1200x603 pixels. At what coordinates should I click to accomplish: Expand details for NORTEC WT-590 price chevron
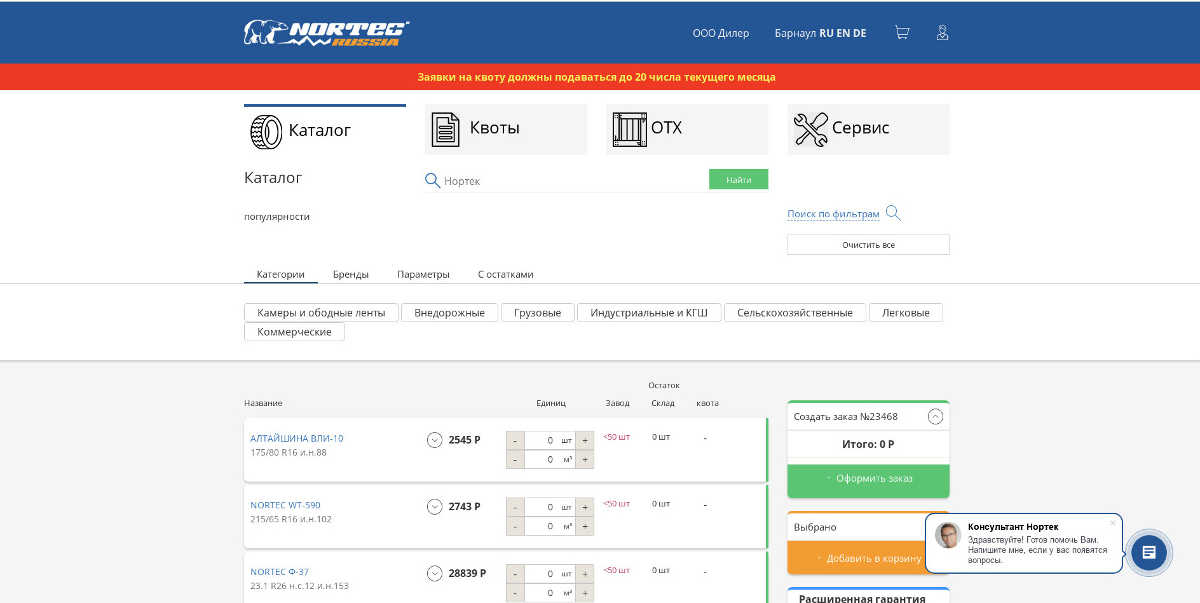[x=434, y=507]
